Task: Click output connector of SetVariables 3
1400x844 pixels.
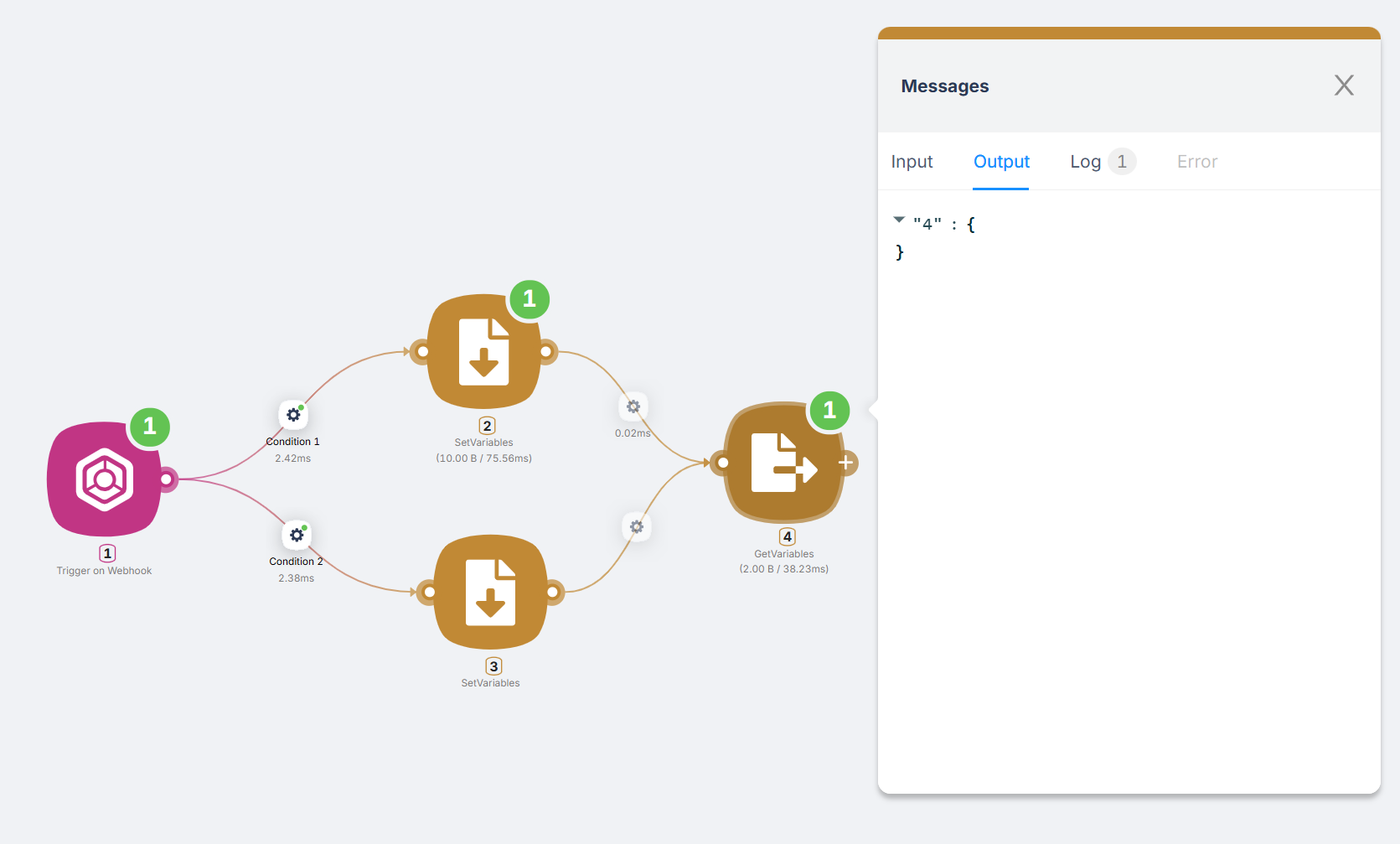Action: [553, 592]
